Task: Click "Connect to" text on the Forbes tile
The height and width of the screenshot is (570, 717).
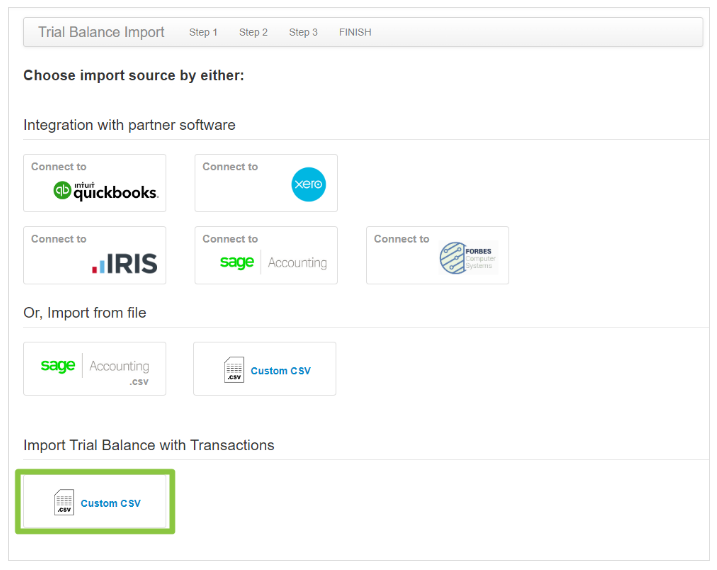Action: click(401, 239)
